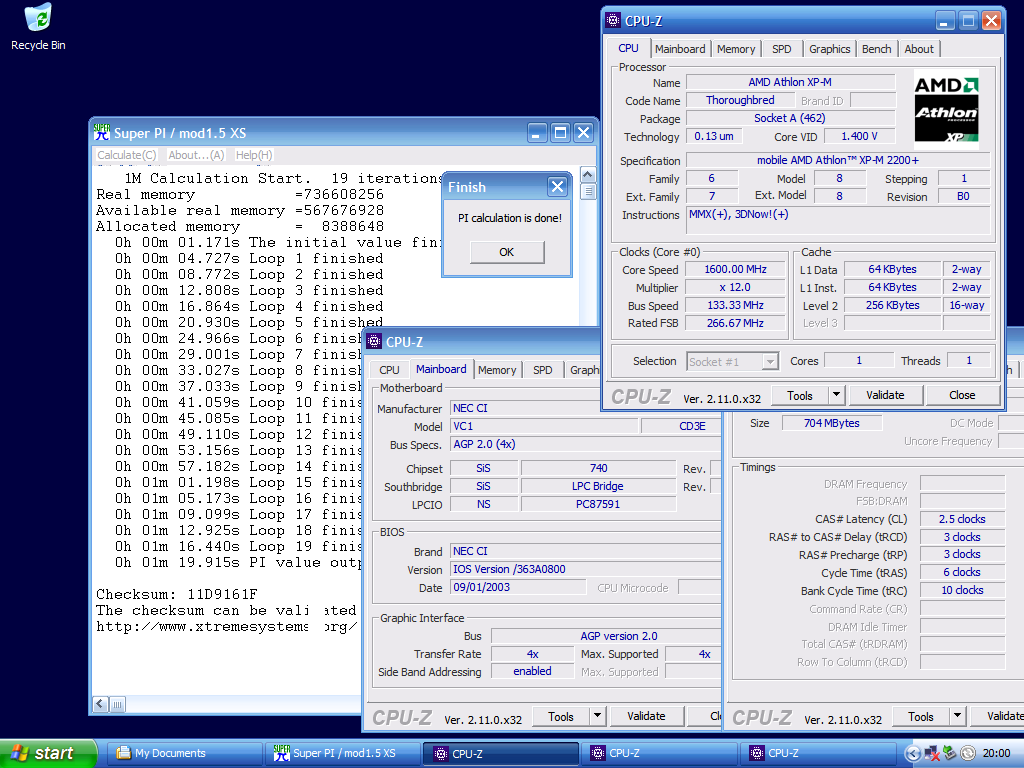Image resolution: width=1024 pixels, height=768 pixels.
Task: Click the Level 2 cache 256 KBytes value
Action: coord(893,306)
